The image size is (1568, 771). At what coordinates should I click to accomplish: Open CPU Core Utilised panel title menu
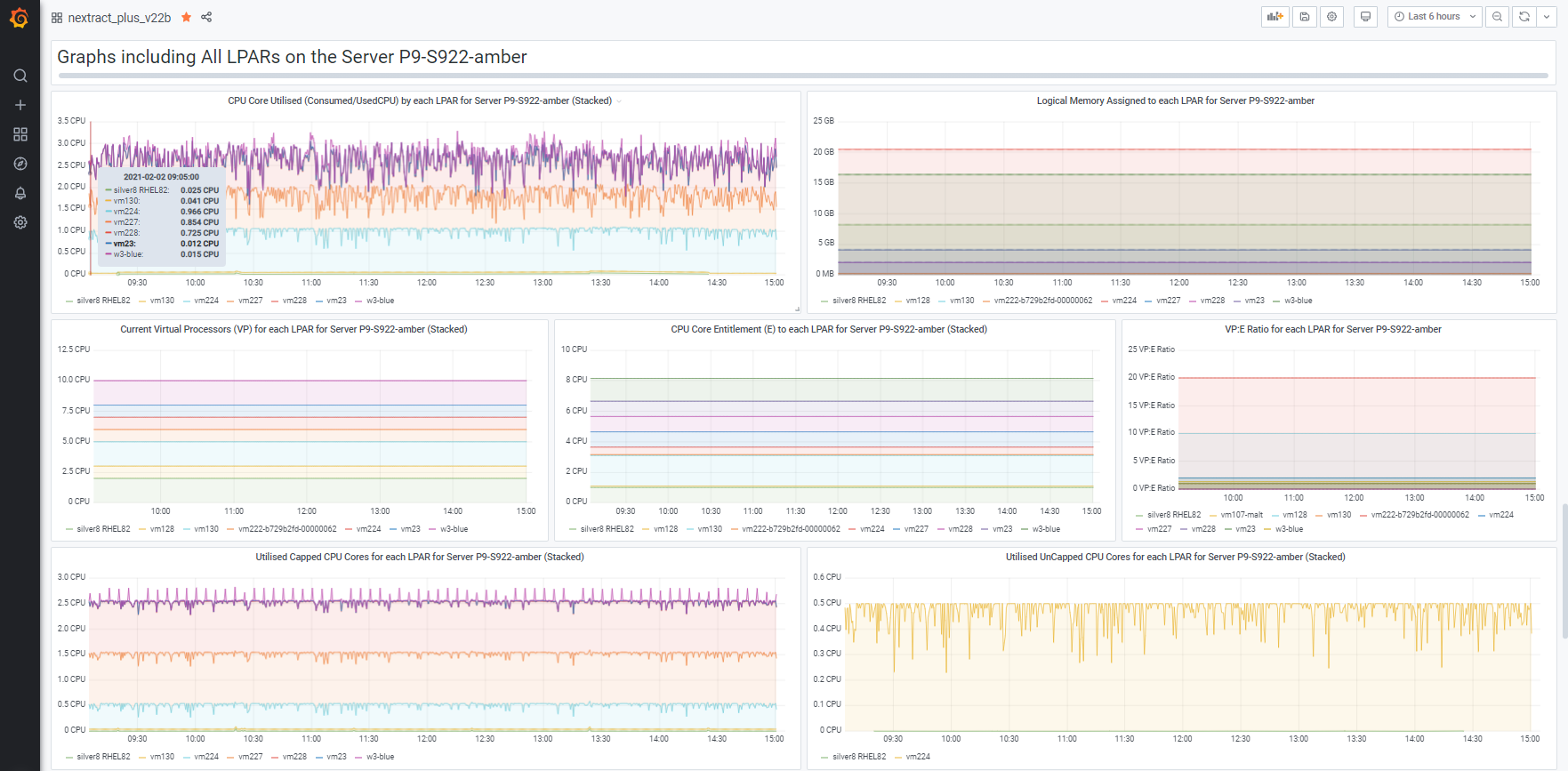point(419,101)
